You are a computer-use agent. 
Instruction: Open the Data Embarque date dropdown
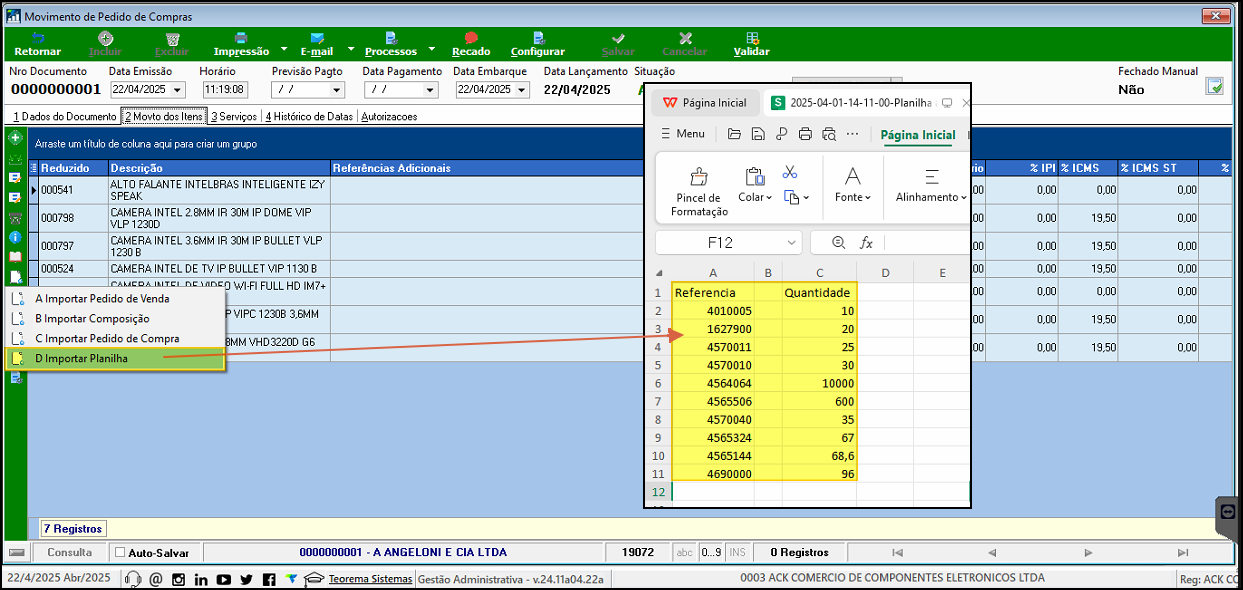pos(521,90)
